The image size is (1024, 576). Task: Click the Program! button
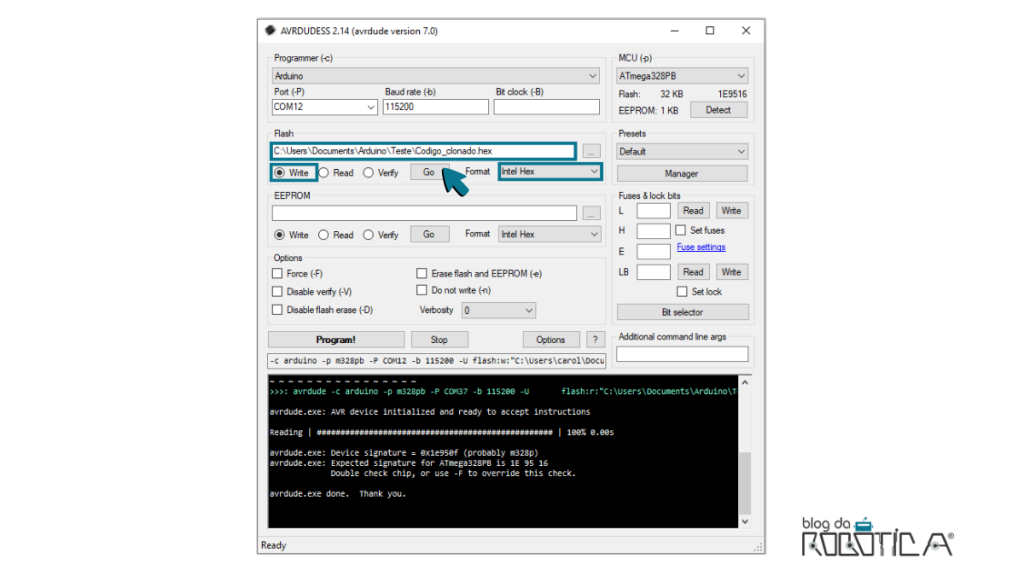336,340
